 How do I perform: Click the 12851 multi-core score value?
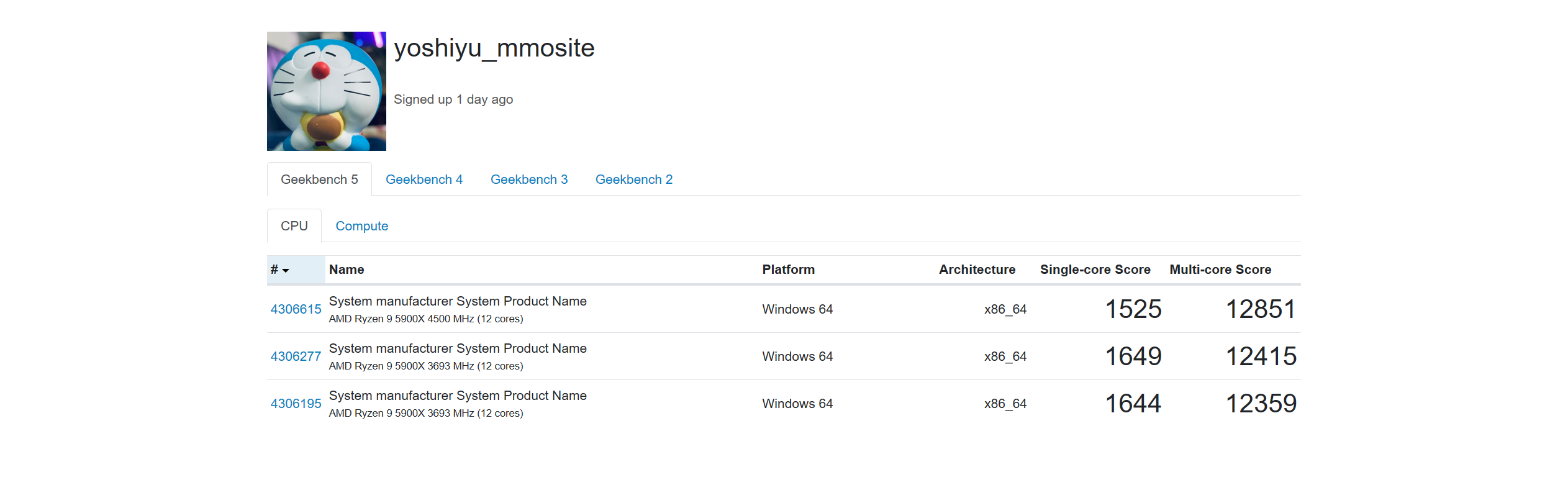(1261, 309)
